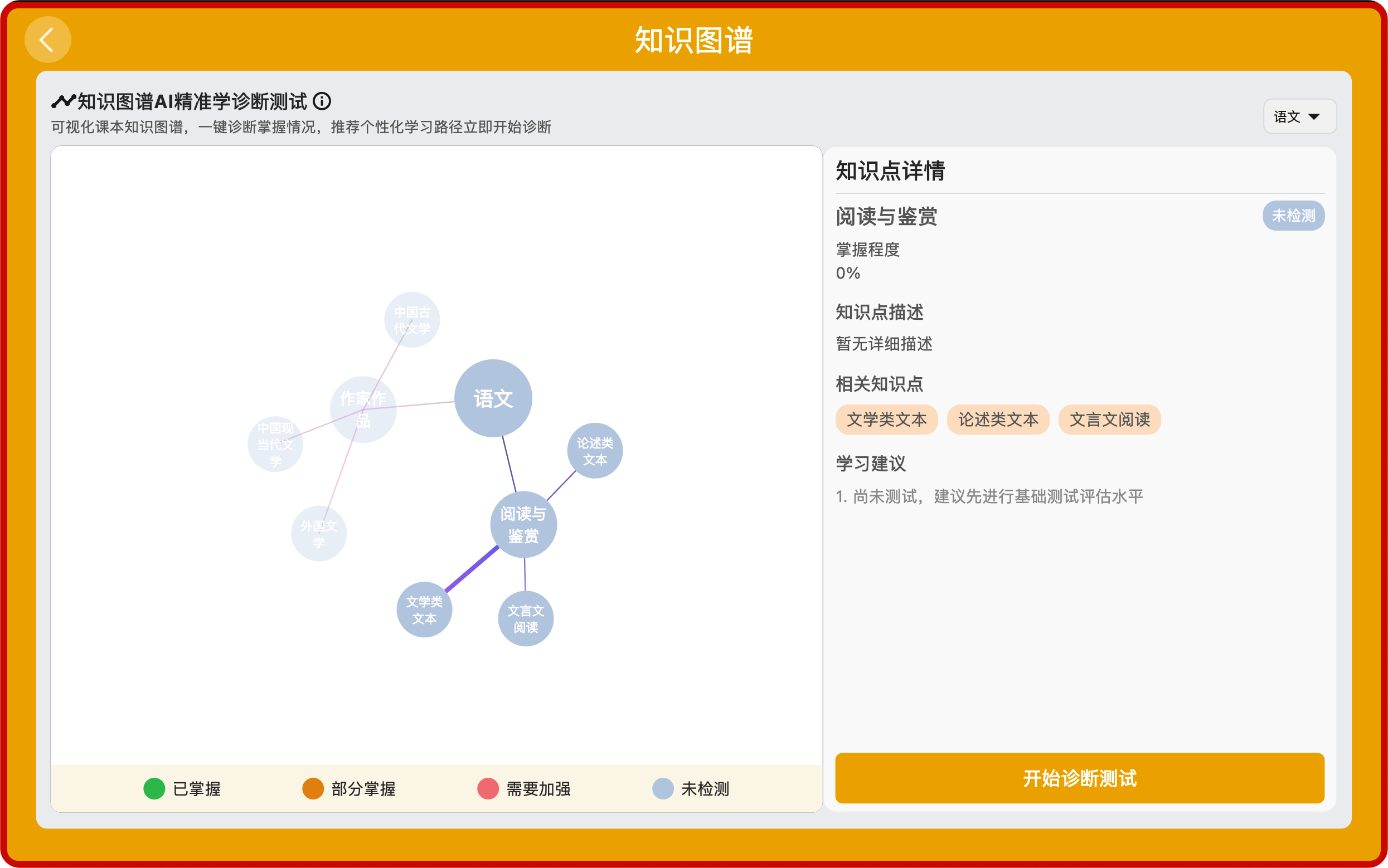The width and height of the screenshot is (1388, 868).
Task: Click the 文学类文本 node in the graph
Action: pos(424,609)
